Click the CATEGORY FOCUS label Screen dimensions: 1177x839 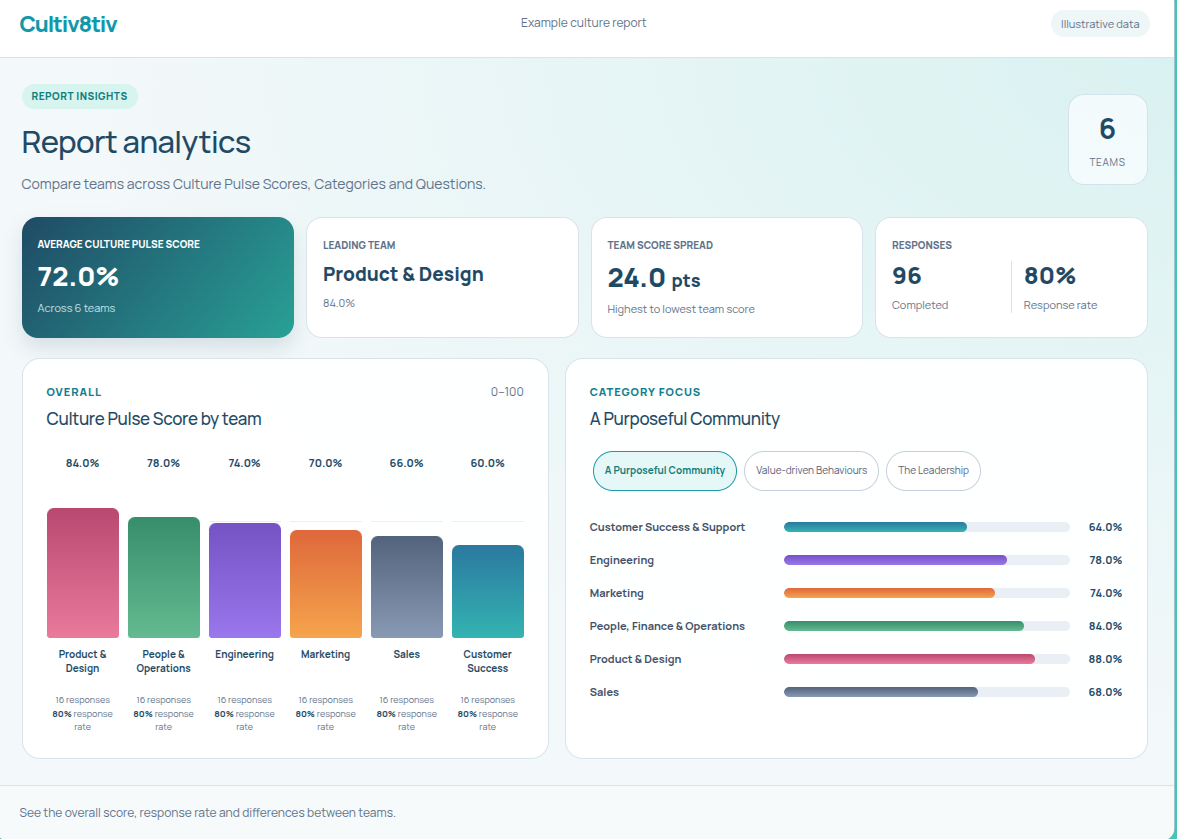(x=645, y=392)
